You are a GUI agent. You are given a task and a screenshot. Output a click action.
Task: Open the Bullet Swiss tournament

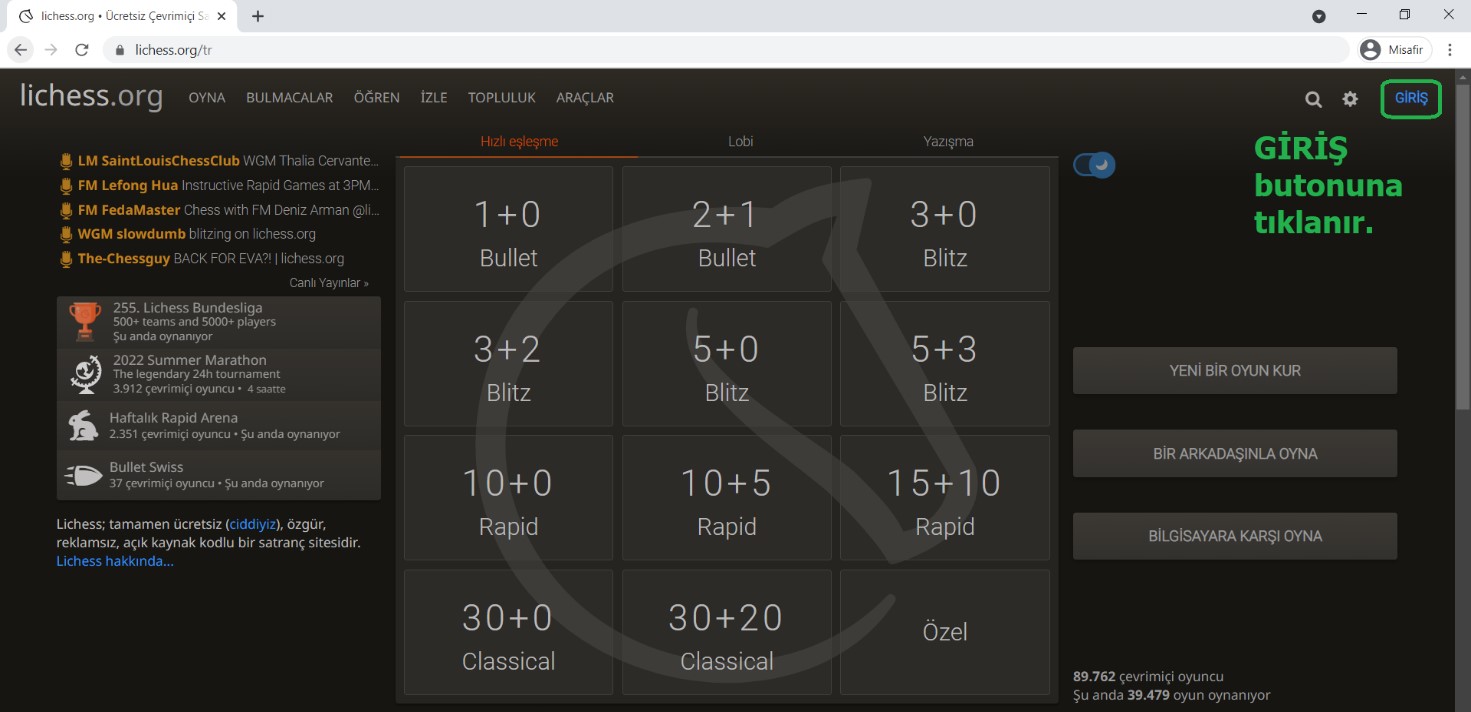[219, 475]
